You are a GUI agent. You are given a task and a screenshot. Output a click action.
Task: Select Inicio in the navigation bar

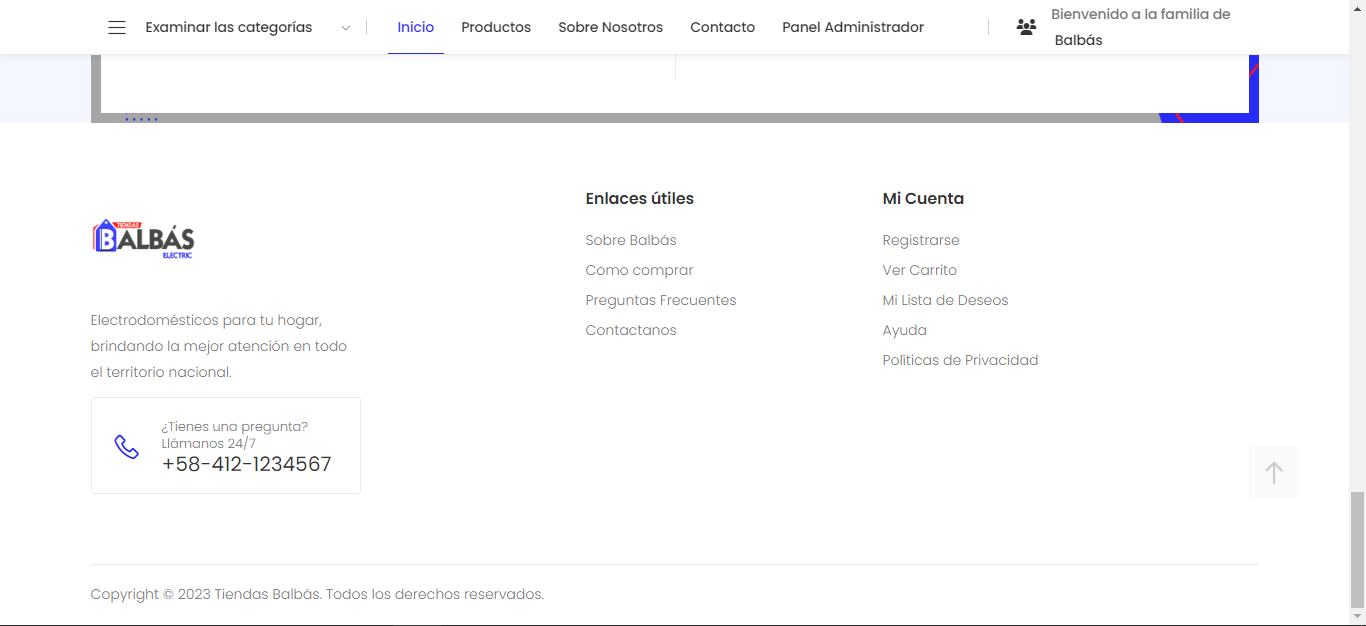[x=416, y=27]
